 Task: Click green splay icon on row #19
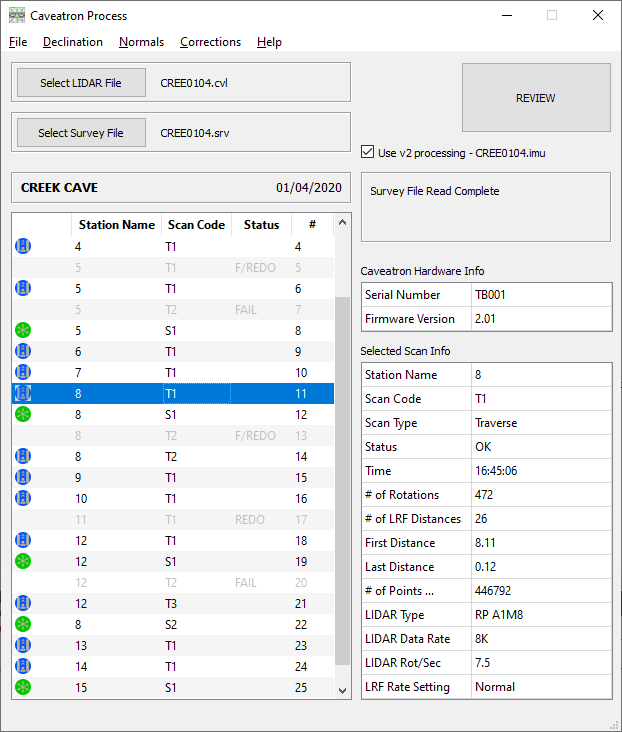23,562
